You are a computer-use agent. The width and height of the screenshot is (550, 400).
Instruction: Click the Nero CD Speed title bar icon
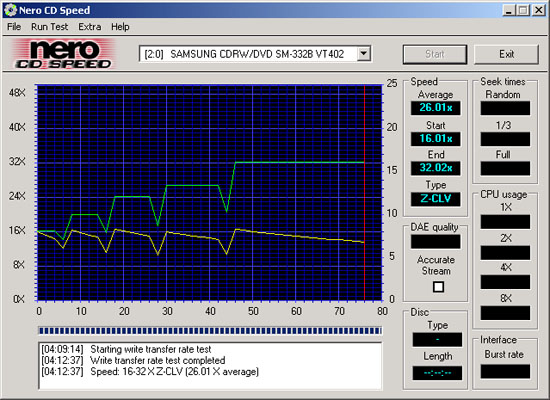(10, 10)
